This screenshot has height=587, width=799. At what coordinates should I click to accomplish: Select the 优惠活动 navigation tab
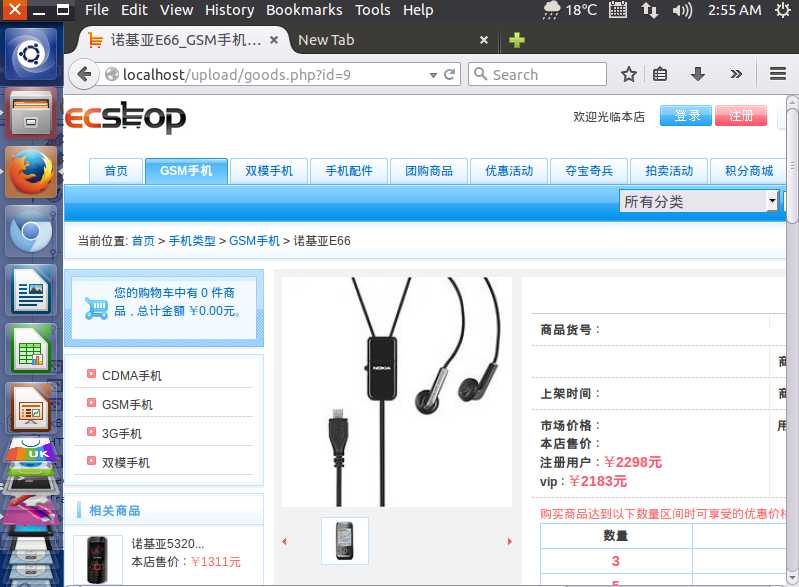point(509,171)
